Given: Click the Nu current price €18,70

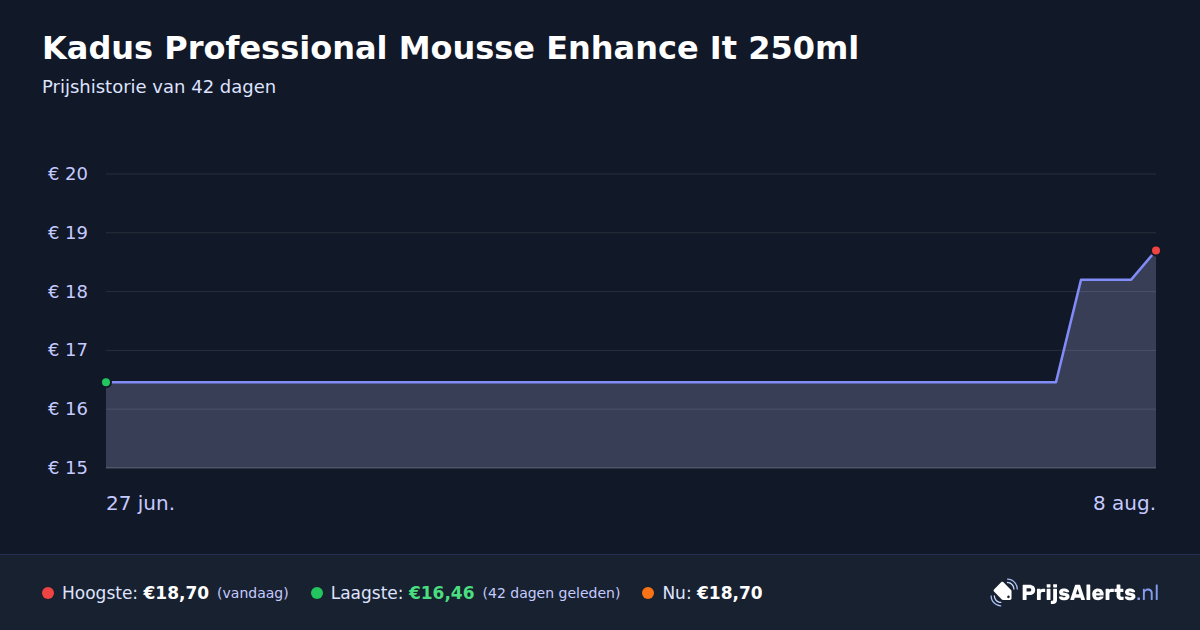Looking at the screenshot, I should point(729,593).
